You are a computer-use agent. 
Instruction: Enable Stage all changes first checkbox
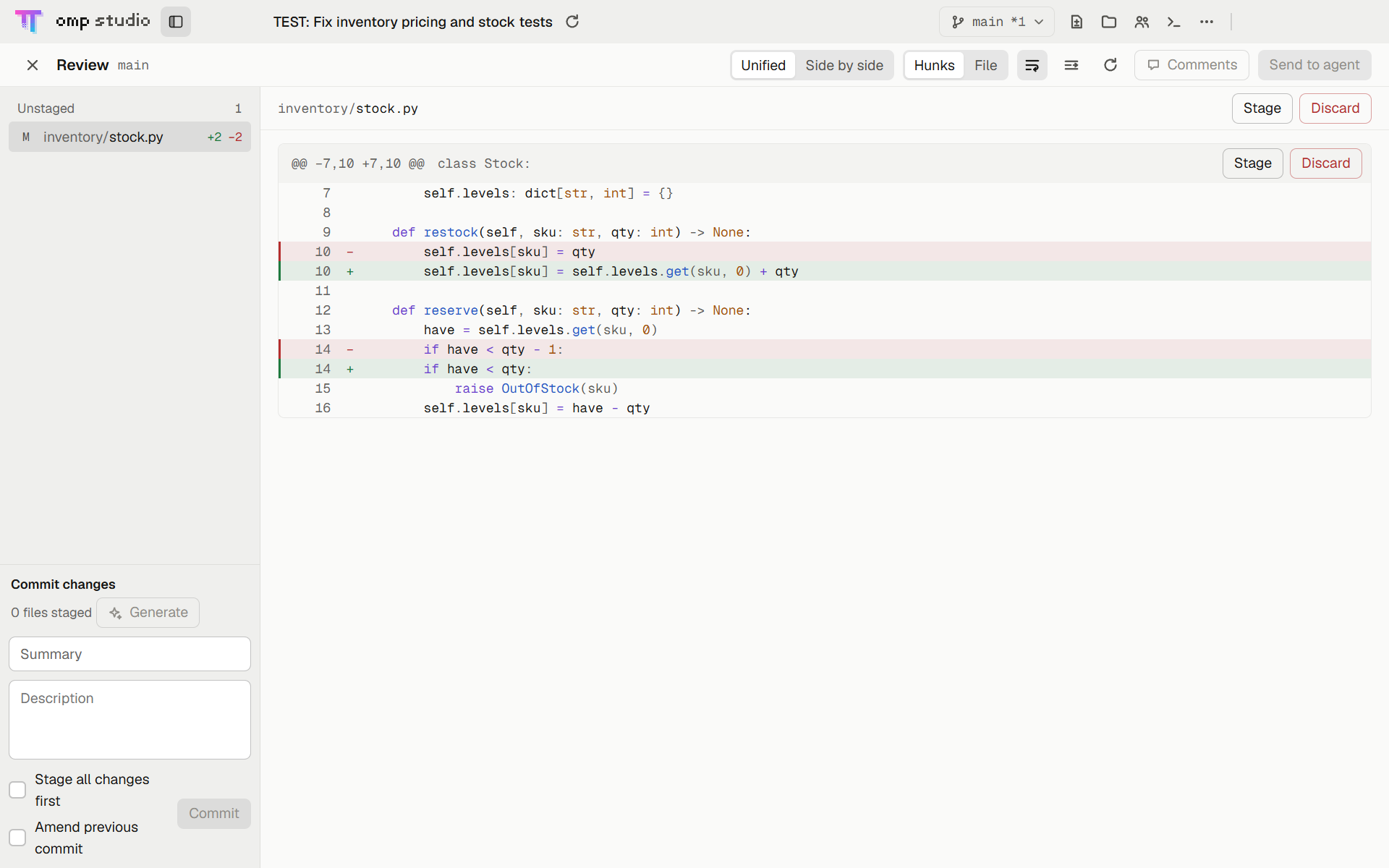(x=17, y=790)
